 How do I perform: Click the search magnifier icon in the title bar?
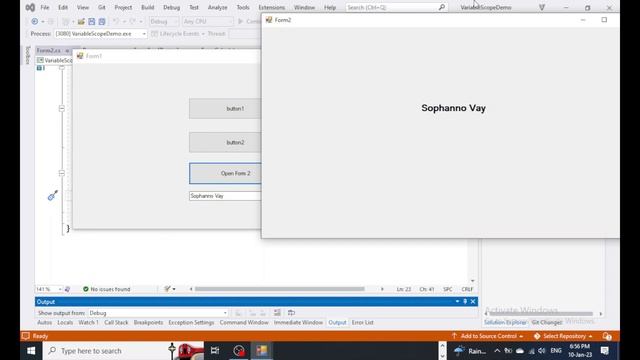pyautogui.click(x=442, y=7)
